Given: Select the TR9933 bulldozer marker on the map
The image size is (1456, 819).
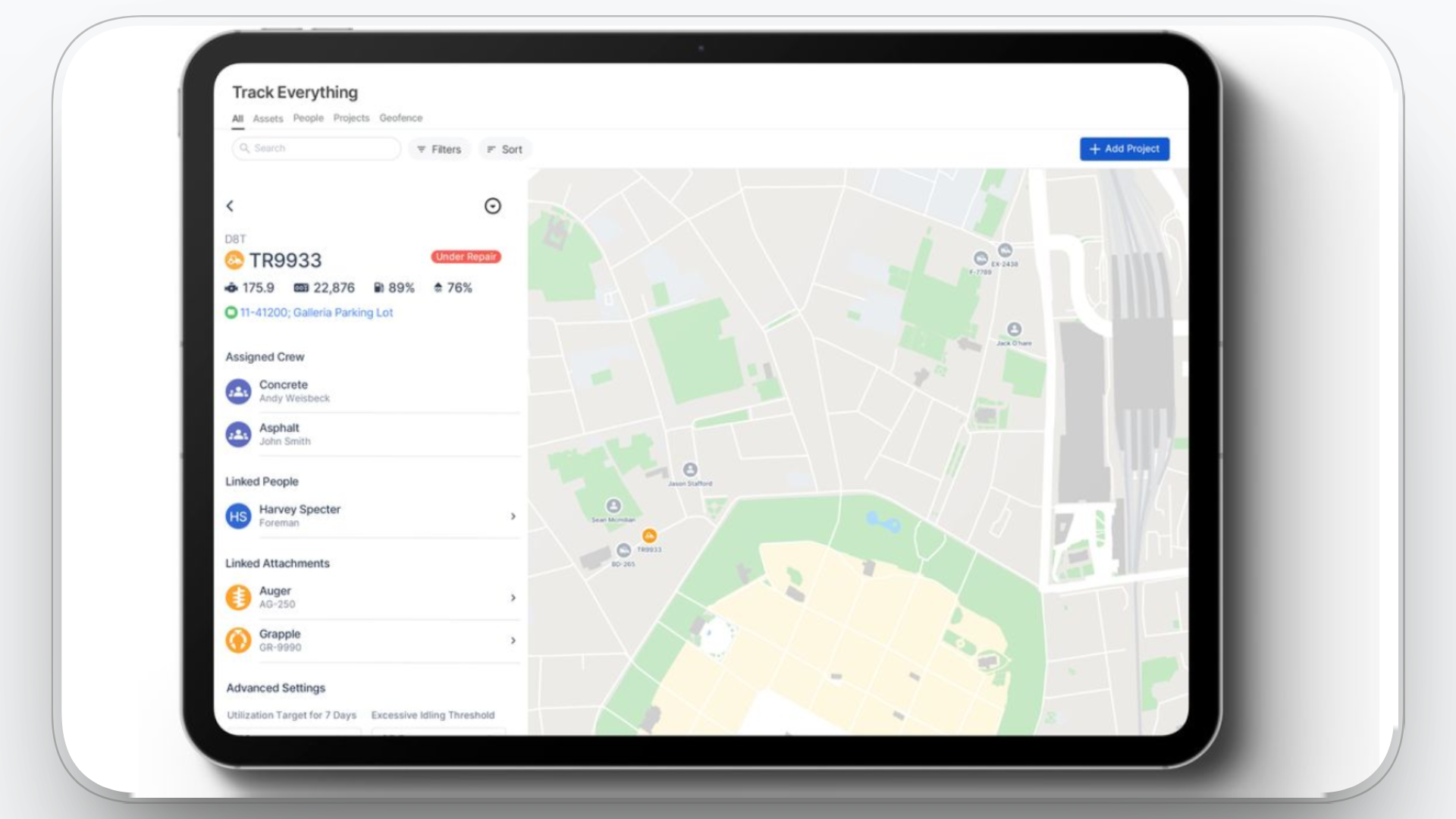Looking at the screenshot, I should tap(651, 536).
